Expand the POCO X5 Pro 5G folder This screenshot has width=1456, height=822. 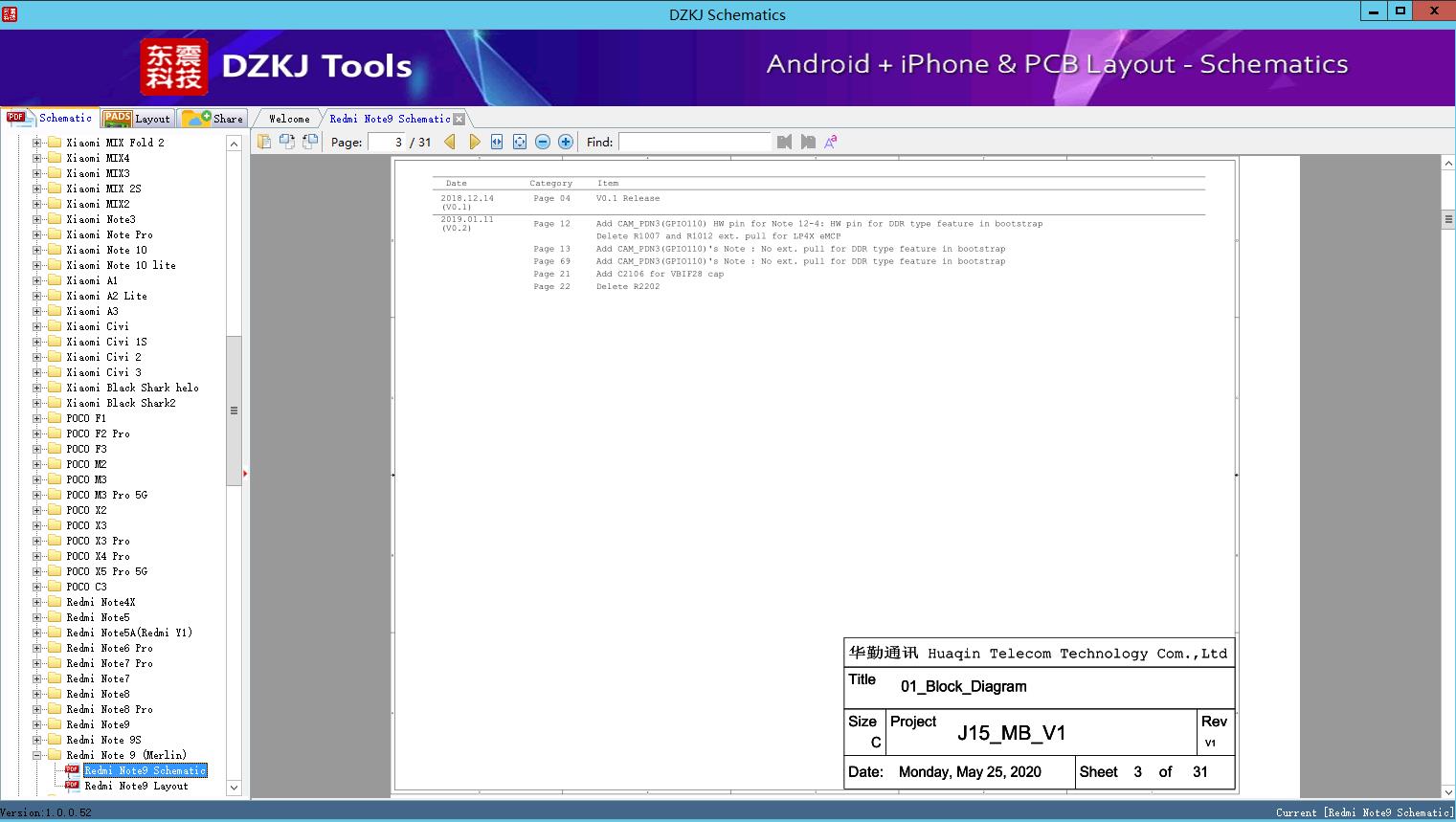37,571
